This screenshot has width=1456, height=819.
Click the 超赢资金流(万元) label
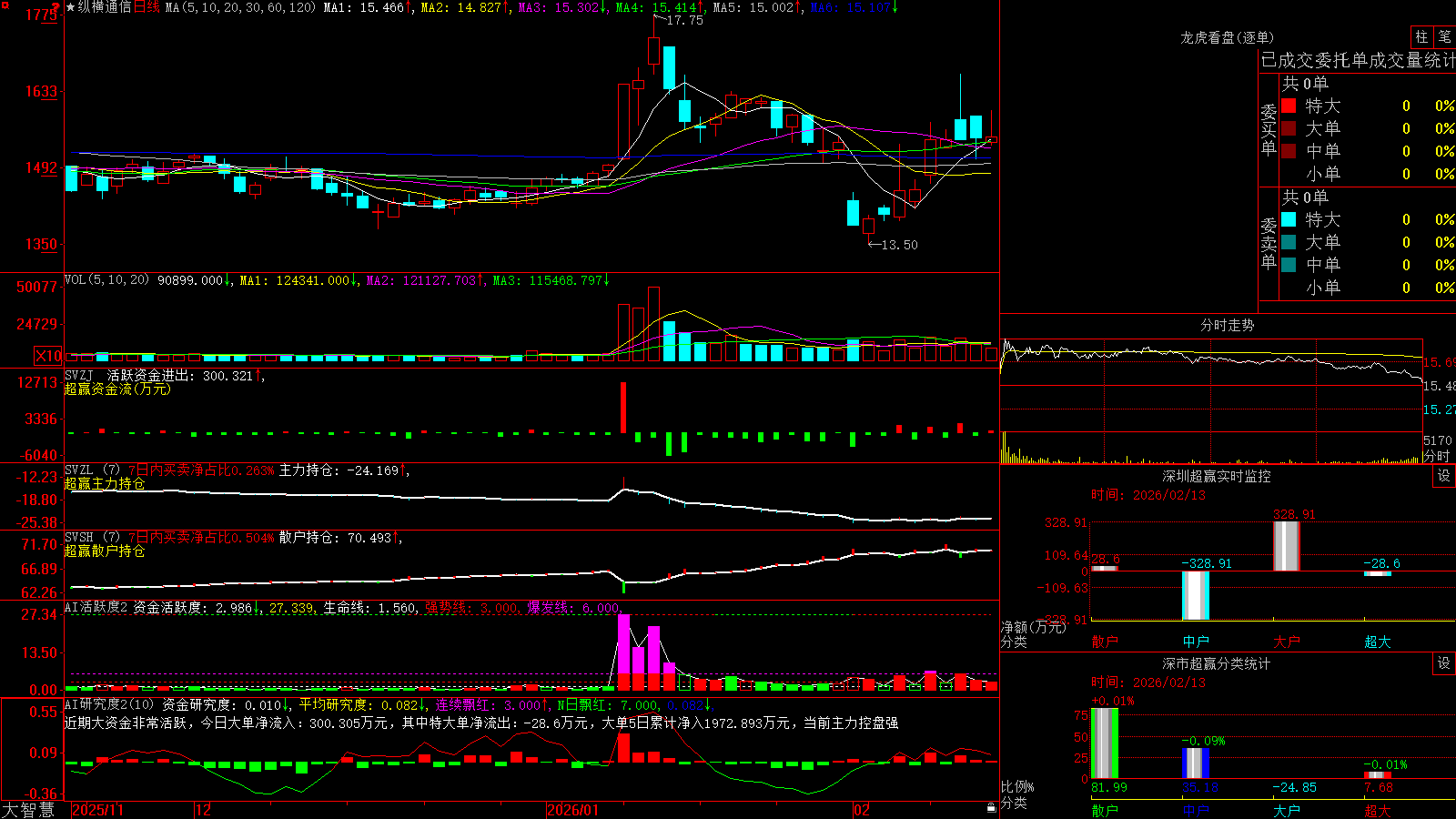pyautogui.click(x=117, y=389)
